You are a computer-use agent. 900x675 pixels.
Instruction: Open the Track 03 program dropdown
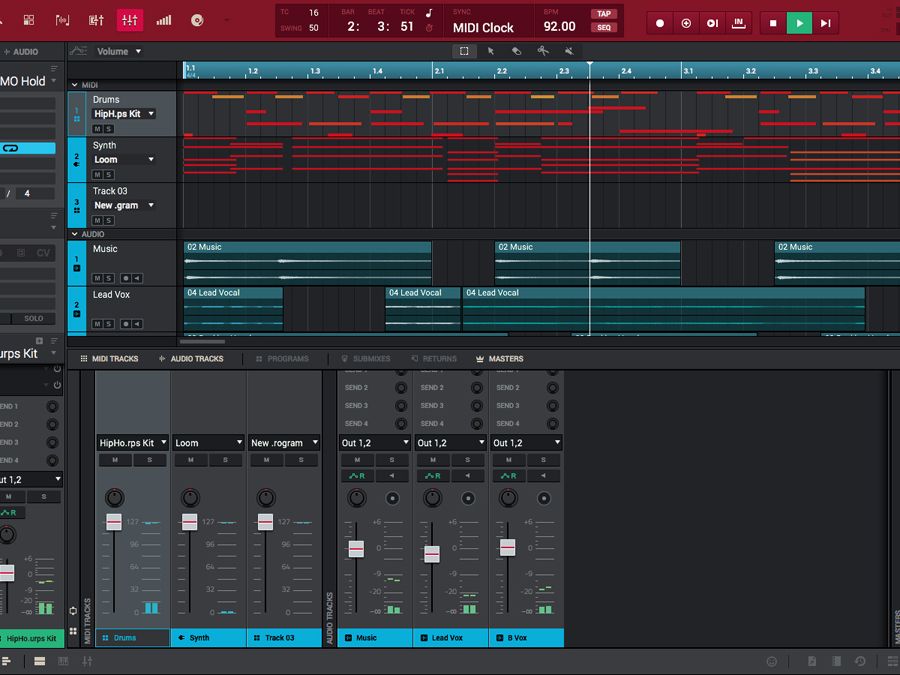tap(124, 205)
